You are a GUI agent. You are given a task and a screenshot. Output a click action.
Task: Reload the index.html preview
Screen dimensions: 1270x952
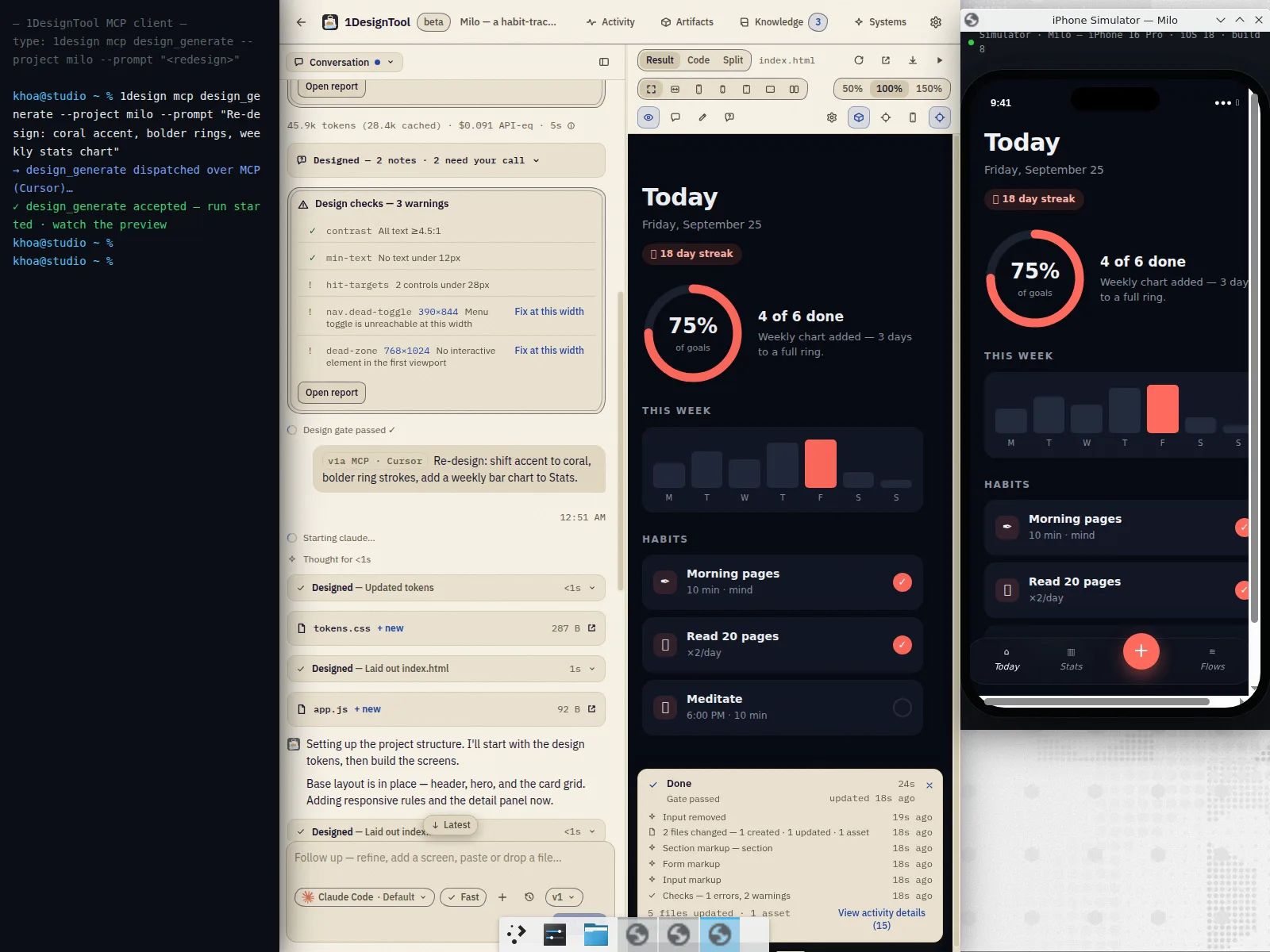point(859,60)
